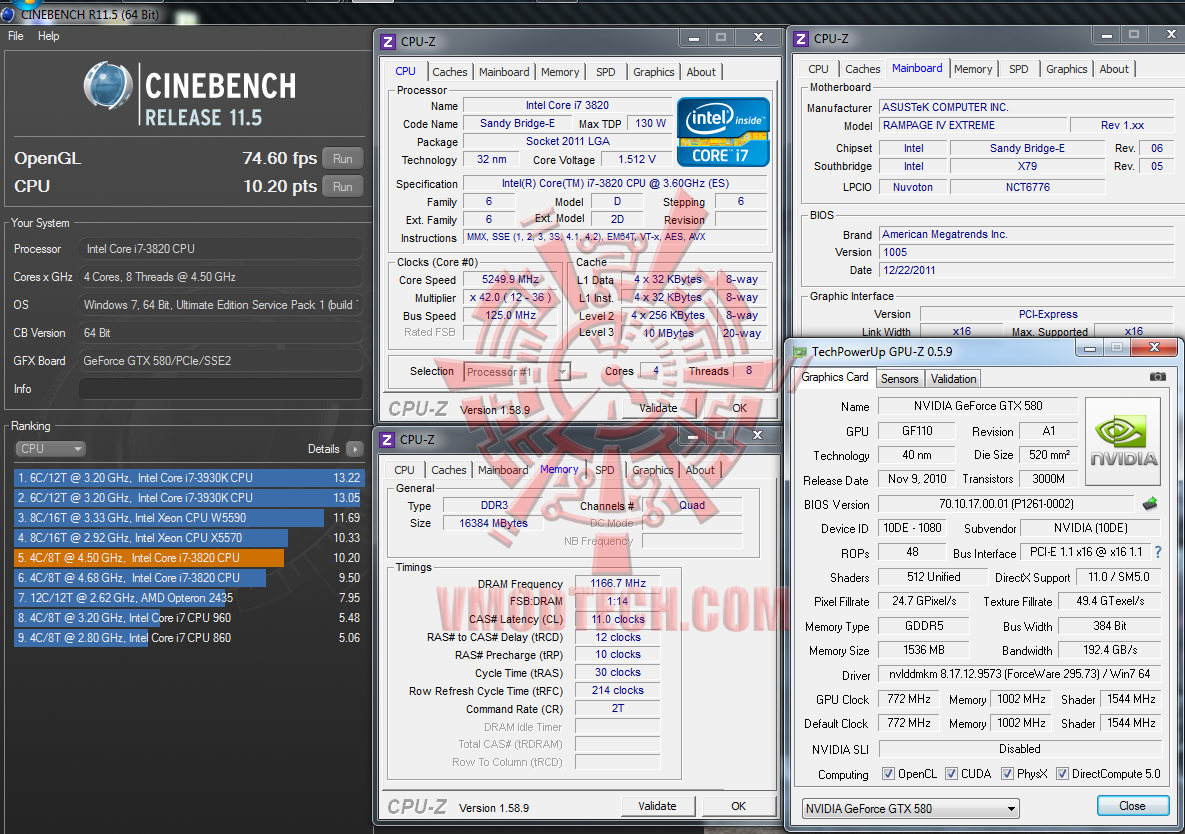Screen dimensions: 1185x834
Task: Toggle the DirectCompute 5.0 checkbox
Action: (x=1062, y=774)
